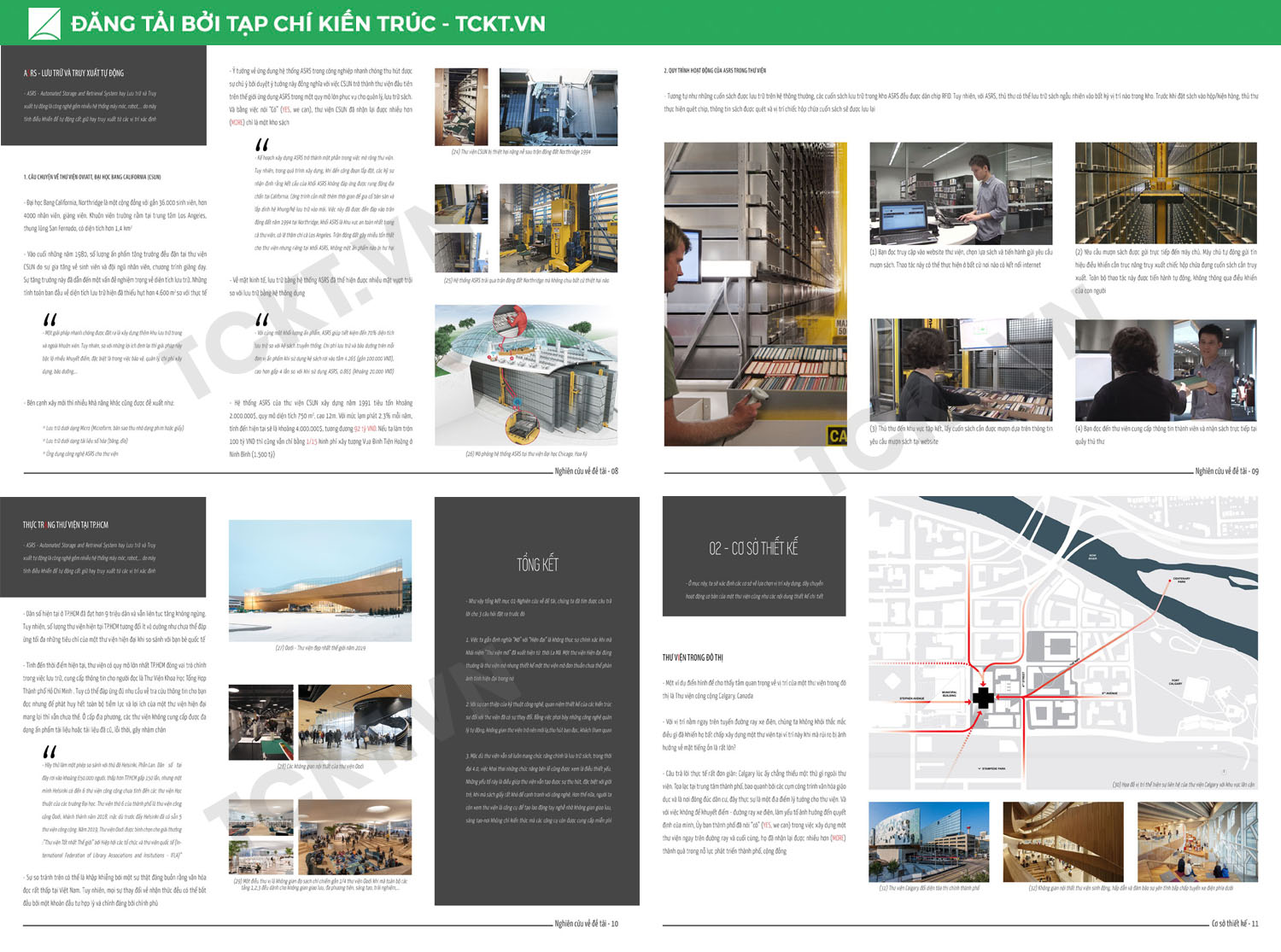The height and width of the screenshot is (952, 1281).
Task: Select the Thực trạng thư viện tại TP.HCM header
Action: click(x=66, y=525)
